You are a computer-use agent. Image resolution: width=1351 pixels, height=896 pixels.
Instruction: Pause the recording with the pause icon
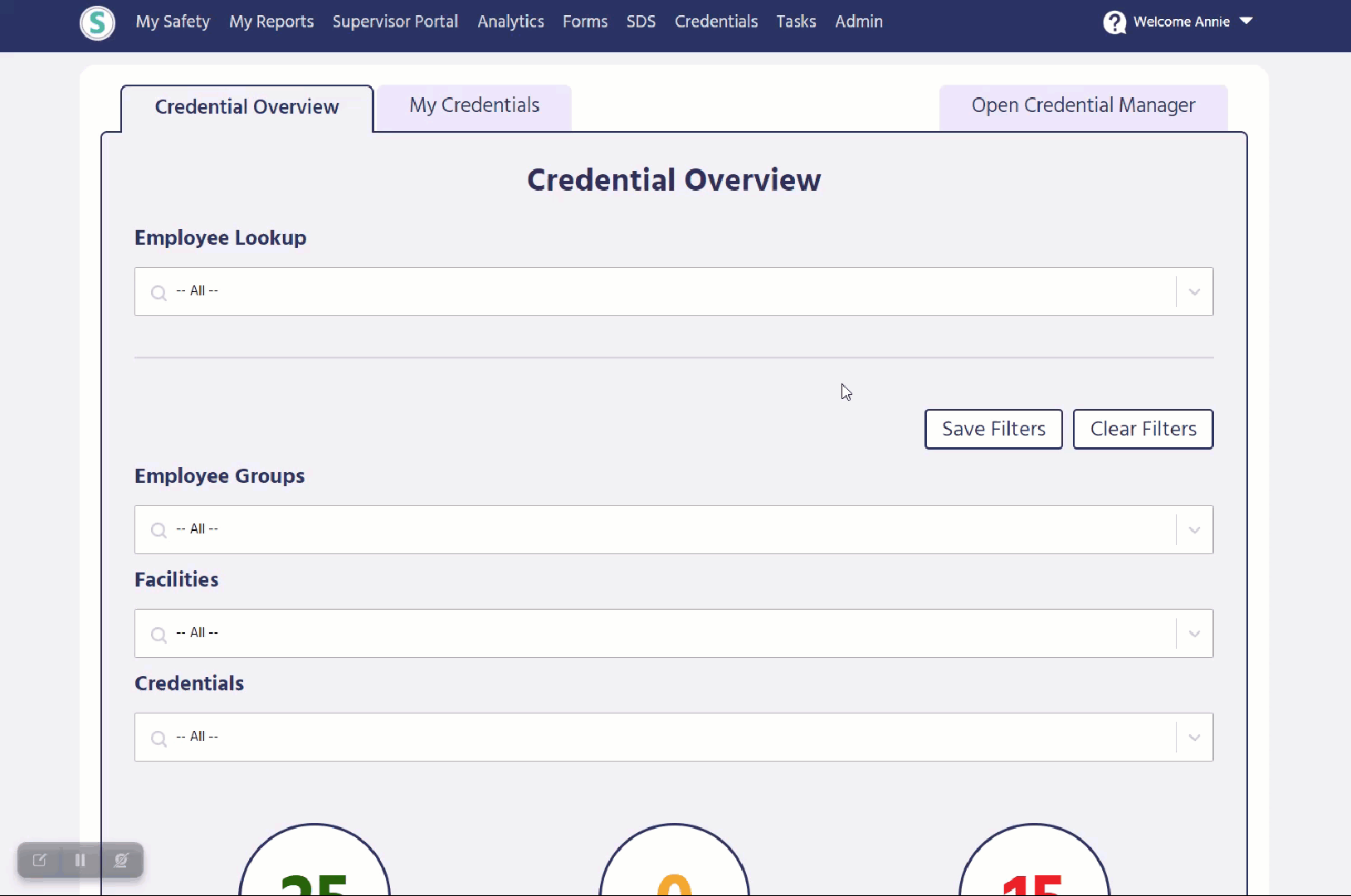(x=80, y=860)
